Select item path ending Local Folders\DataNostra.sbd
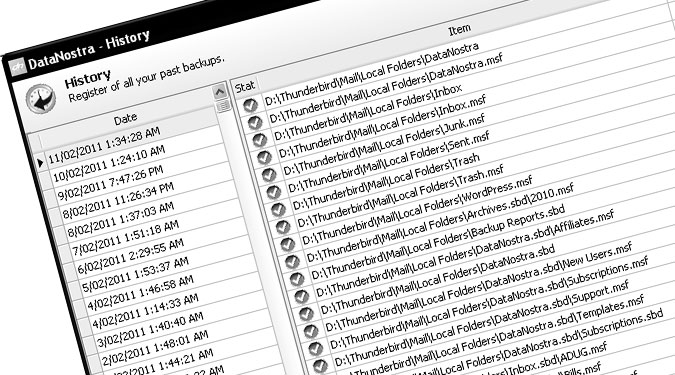Screen dimensions: 675x375 point(438,280)
